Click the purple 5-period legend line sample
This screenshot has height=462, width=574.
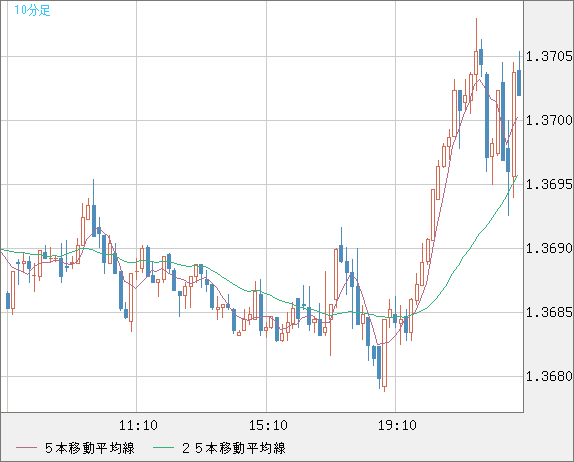[x=26, y=448]
